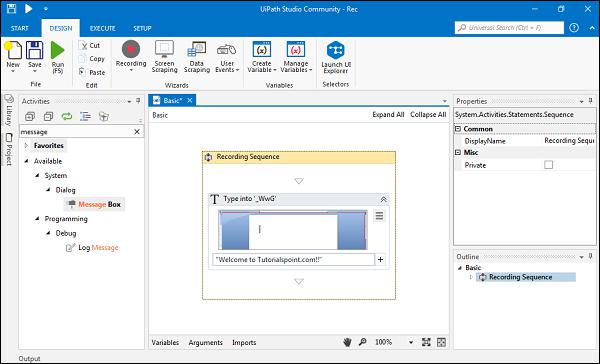600x364 pixels.
Task: Click the package icon in Activities toolbar
Action: click(104, 116)
